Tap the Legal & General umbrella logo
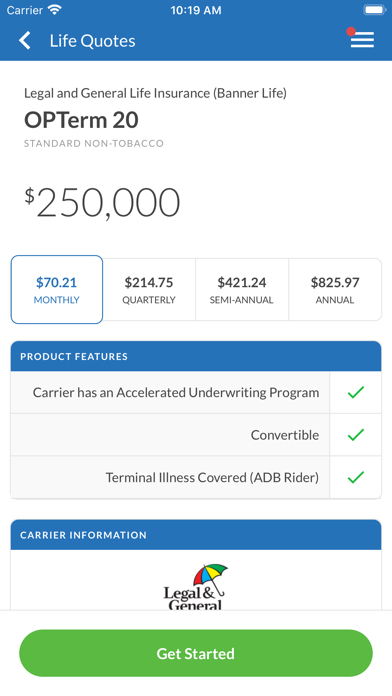Screen dimensions: 392x696 pos(196,587)
